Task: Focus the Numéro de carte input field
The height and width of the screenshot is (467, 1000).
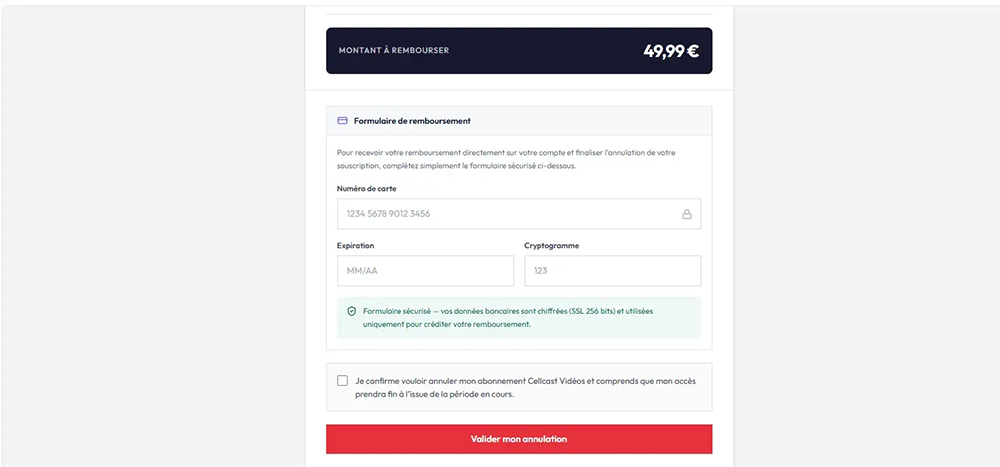Action: [519, 214]
